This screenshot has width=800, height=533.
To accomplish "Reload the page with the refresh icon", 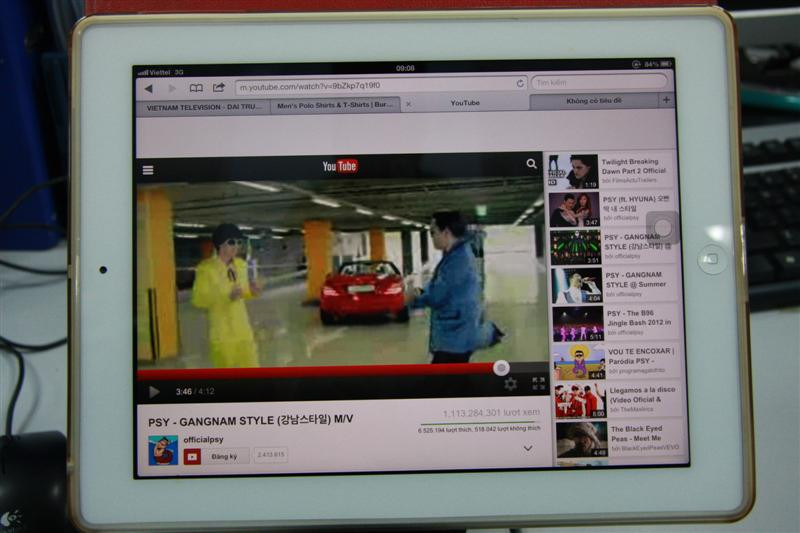I will [520, 83].
